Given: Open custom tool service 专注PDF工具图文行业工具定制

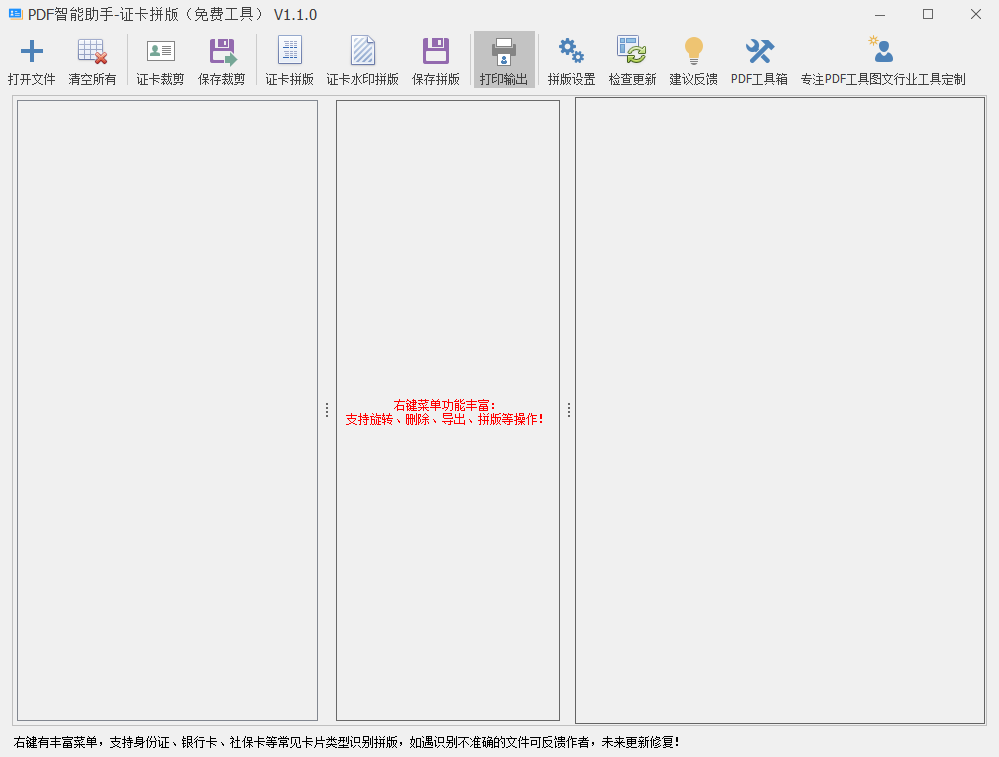Looking at the screenshot, I should (x=880, y=58).
